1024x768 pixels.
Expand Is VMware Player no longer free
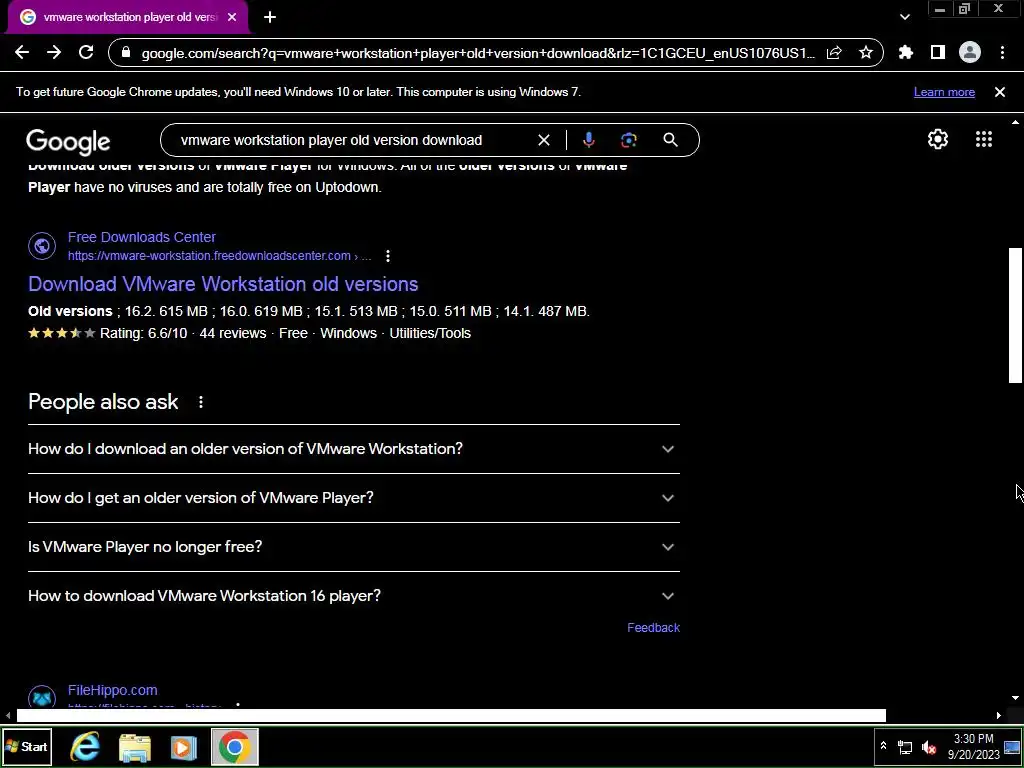pyautogui.click(x=354, y=547)
